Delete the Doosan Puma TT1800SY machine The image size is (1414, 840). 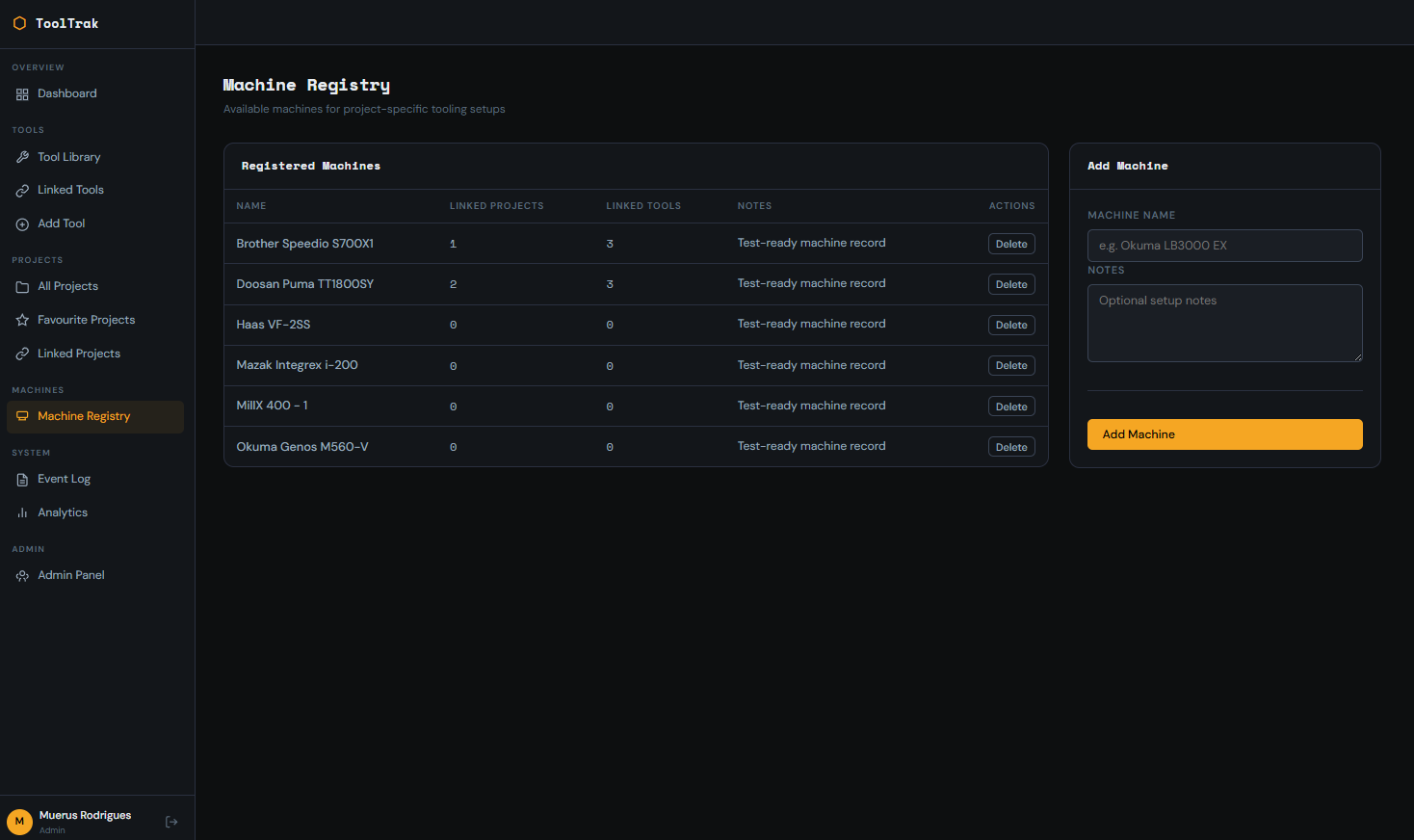(1011, 284)
